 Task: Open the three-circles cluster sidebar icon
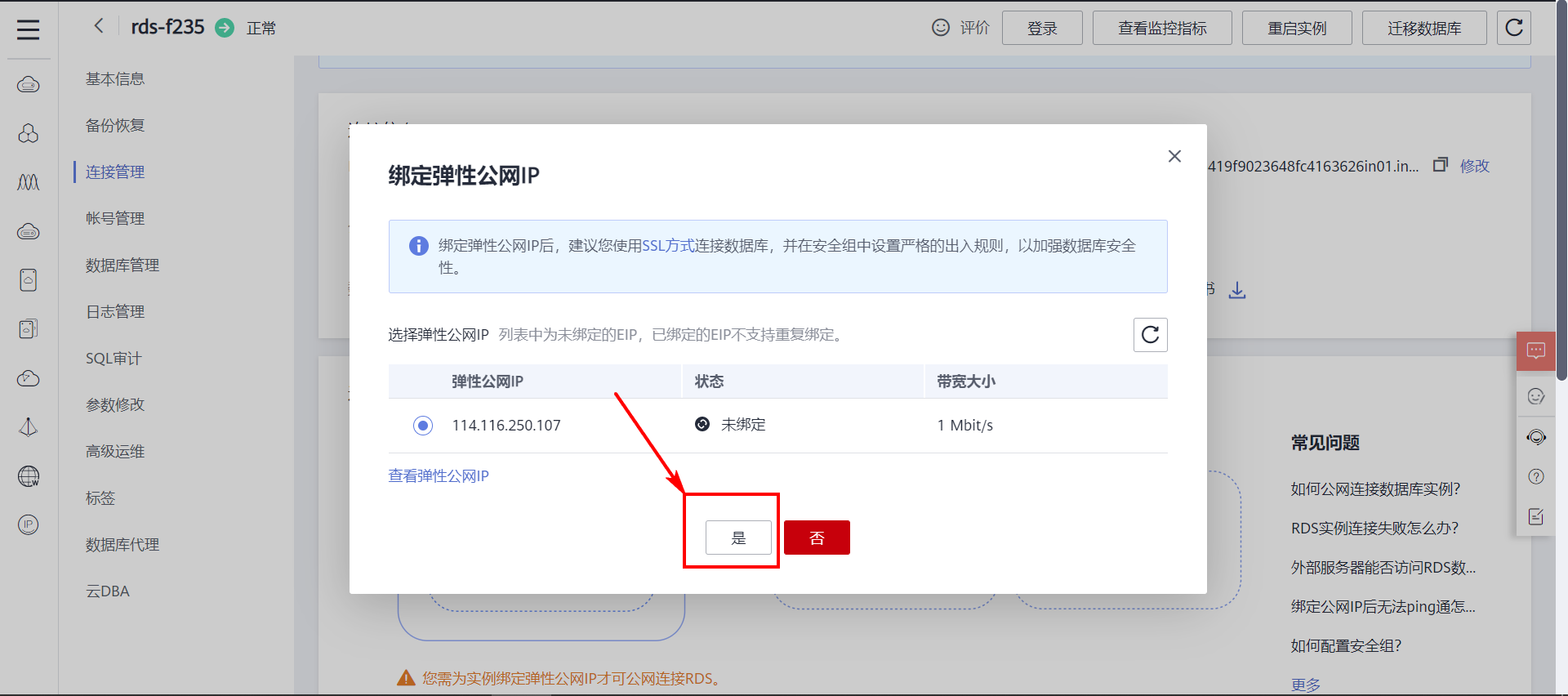(x=29, y=133)
